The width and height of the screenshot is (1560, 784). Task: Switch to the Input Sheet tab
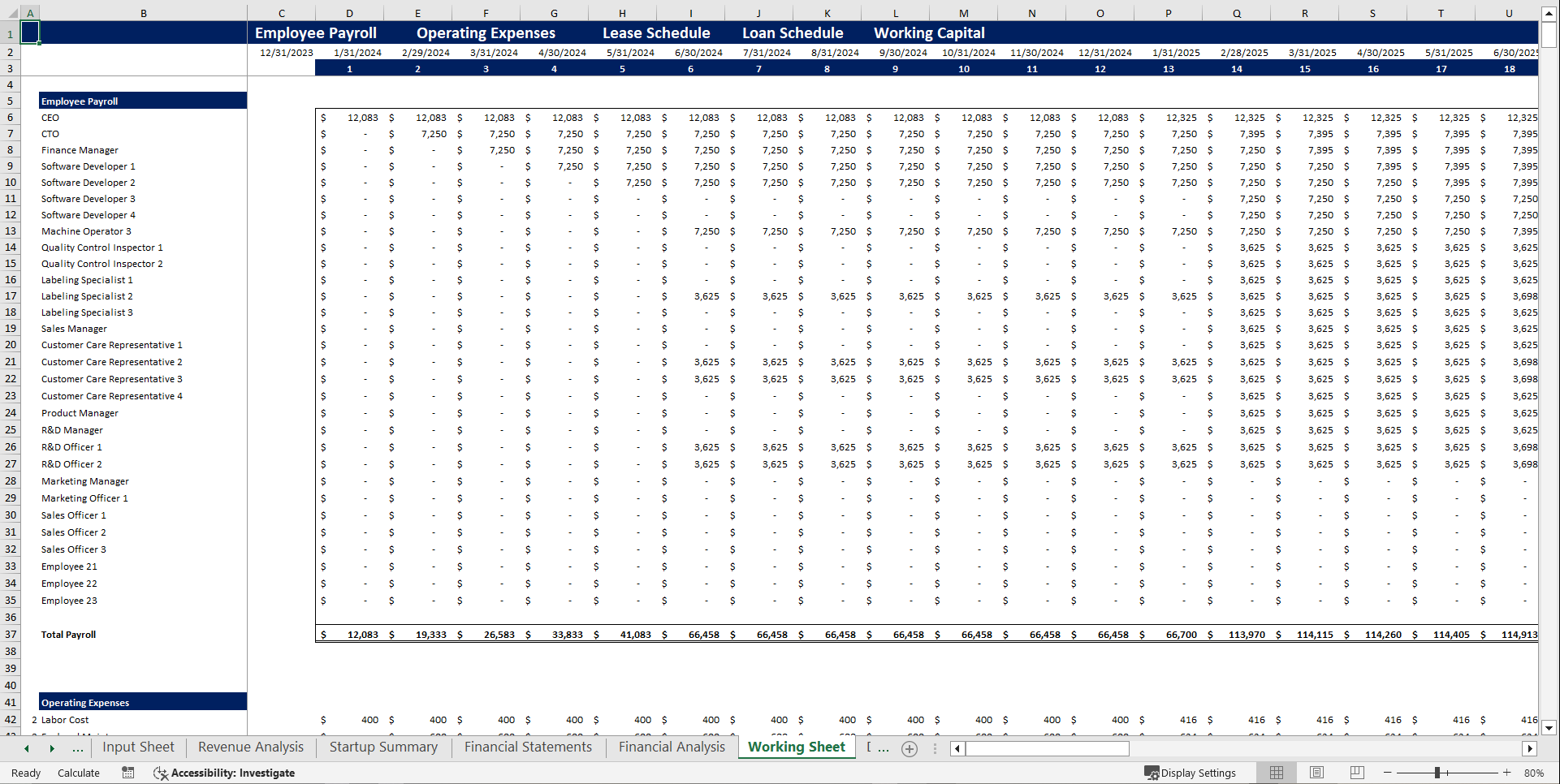pos(138,747)
